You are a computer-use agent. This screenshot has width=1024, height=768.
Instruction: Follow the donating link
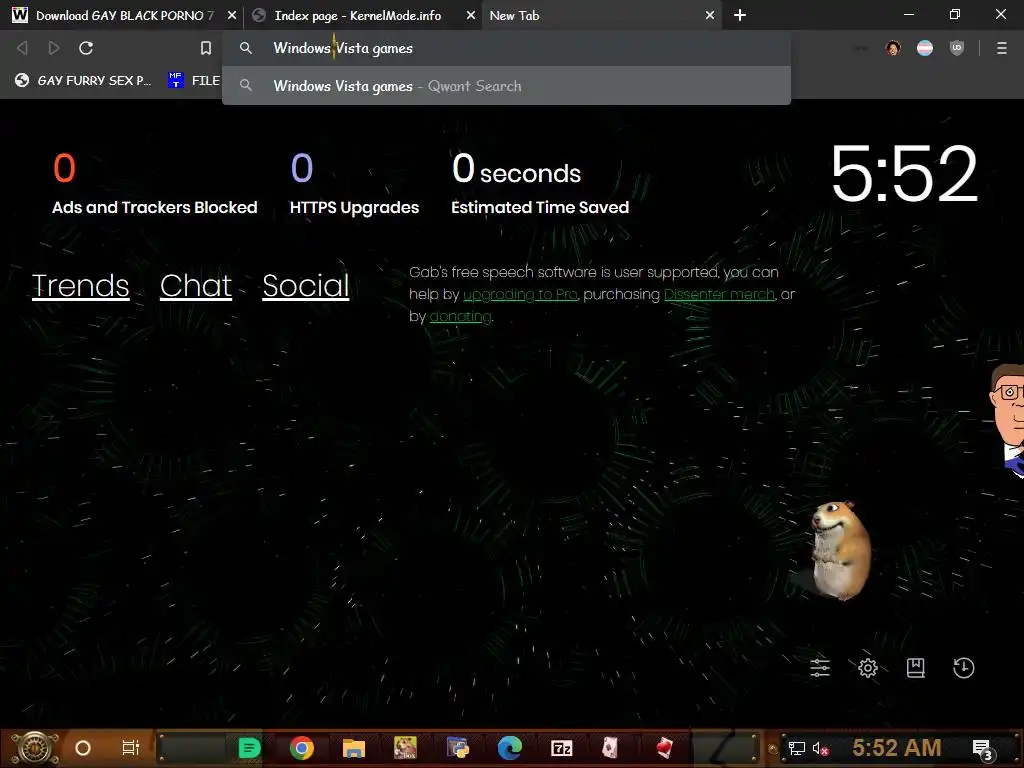click(x=460, y=317)
